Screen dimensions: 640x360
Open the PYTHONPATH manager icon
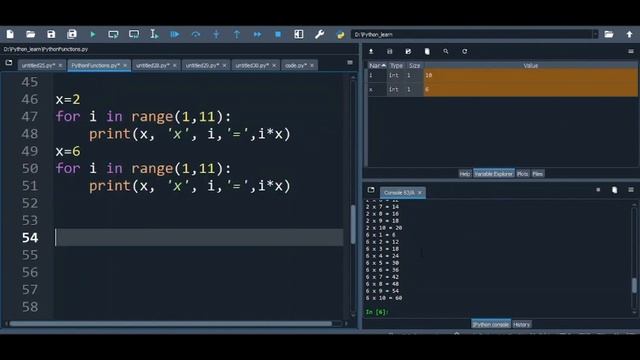(x=340, y=34)
